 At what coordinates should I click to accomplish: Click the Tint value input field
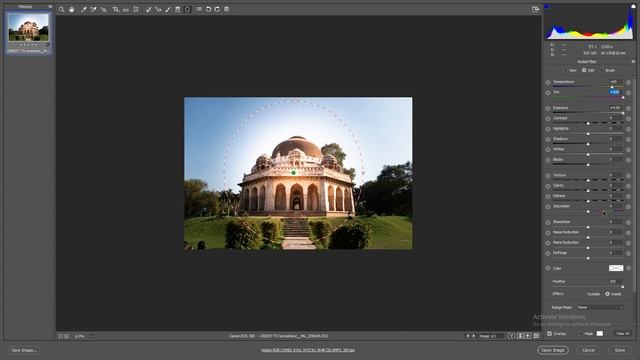[615, 92]
